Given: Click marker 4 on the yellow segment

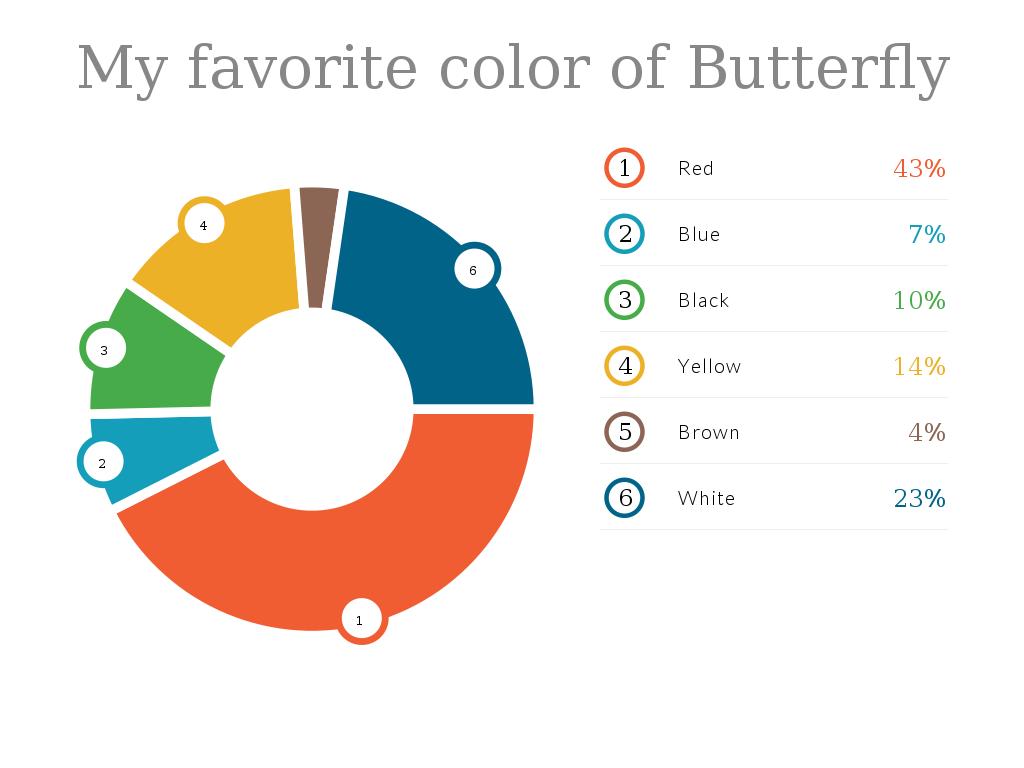Looking at the screenshot, I should 203,225.
